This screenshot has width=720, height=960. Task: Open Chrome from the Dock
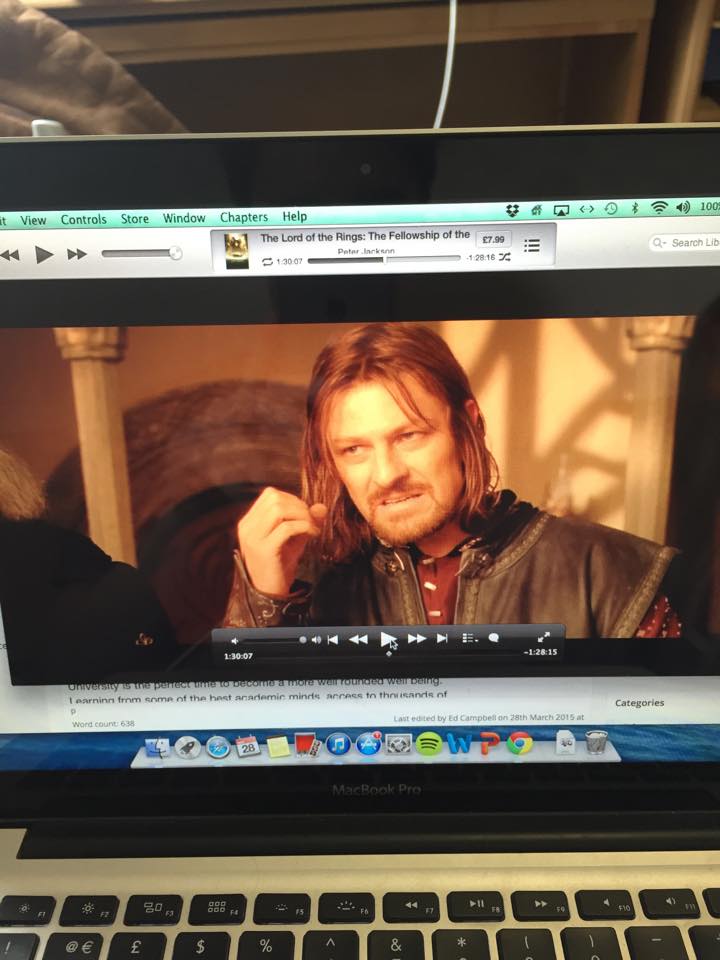coord(519,744)
